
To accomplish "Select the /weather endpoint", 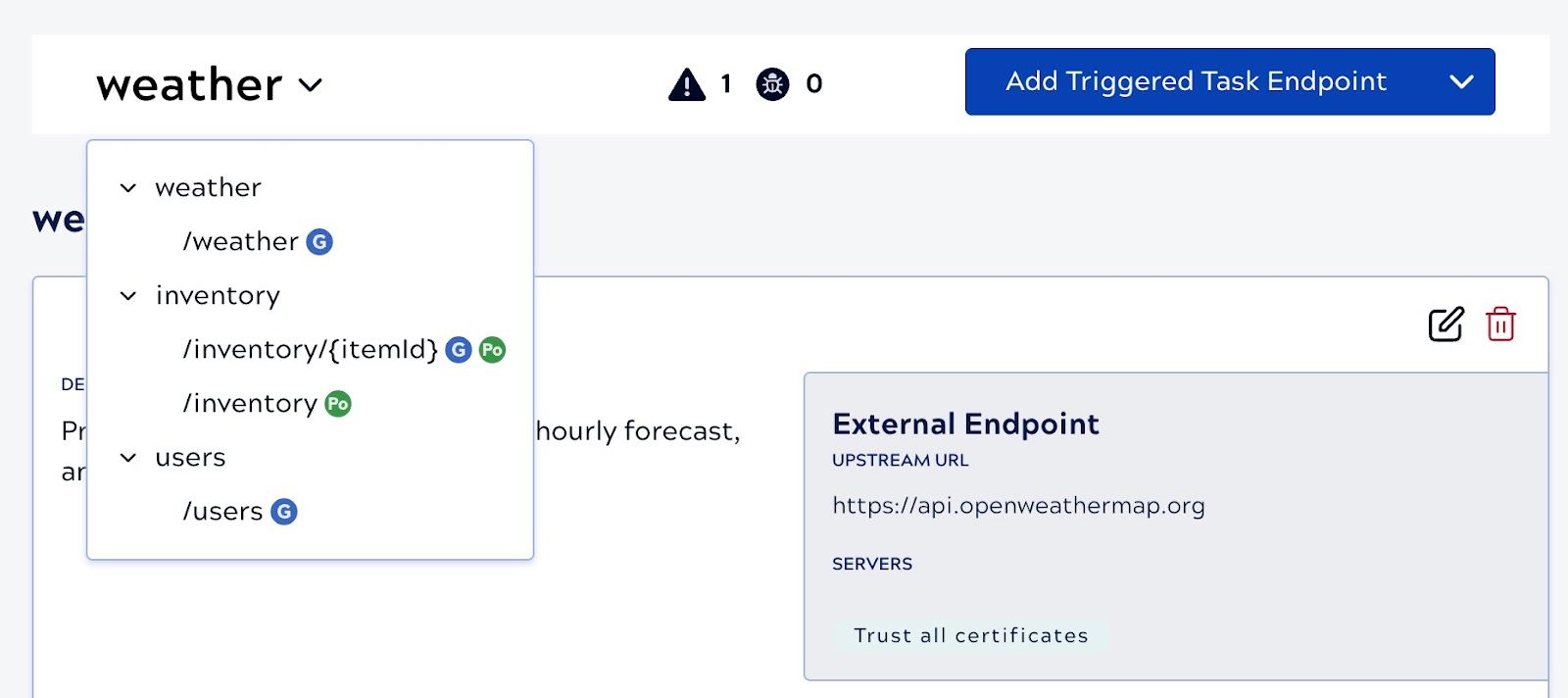I will click(240, 242).
